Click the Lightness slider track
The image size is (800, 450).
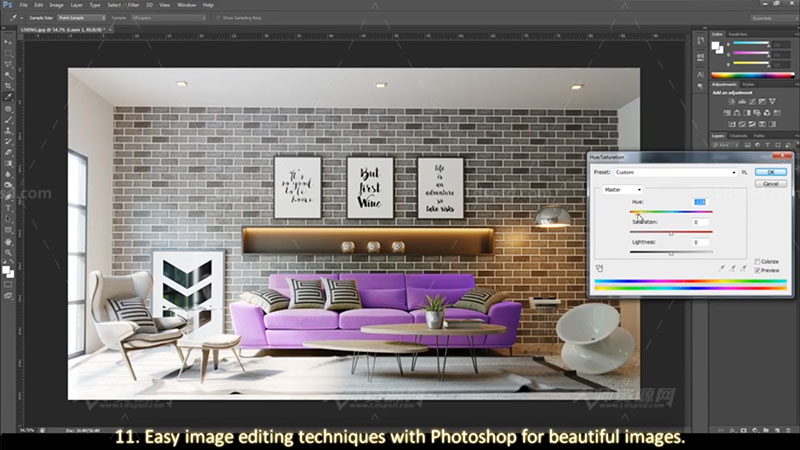point(671,252)
